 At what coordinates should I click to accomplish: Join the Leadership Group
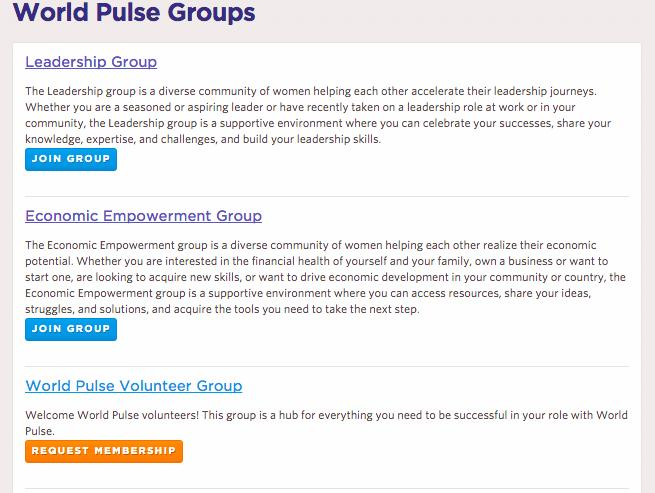click(70, 159)
